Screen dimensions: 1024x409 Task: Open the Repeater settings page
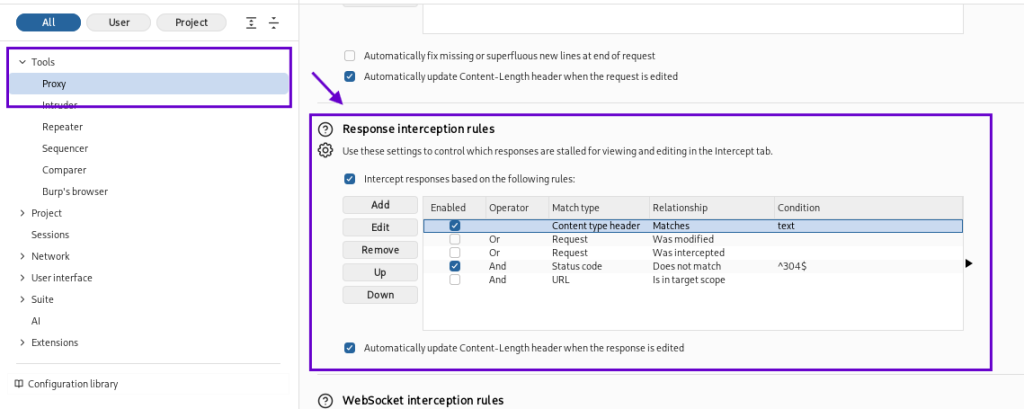point(62,127)
